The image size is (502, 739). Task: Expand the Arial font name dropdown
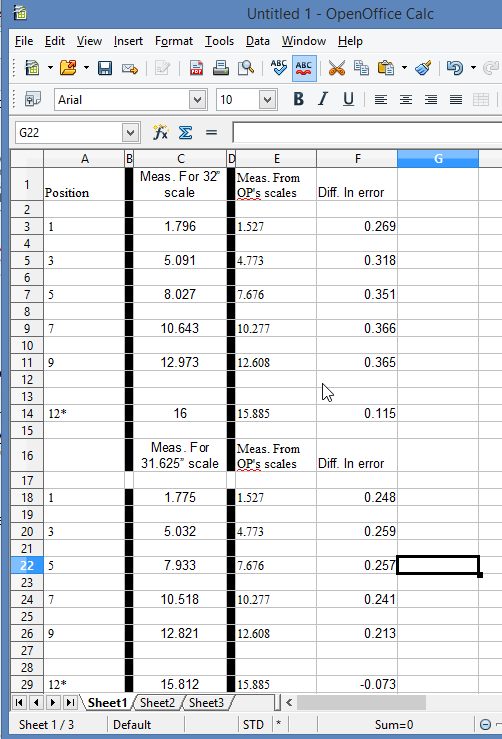point(198,100)
